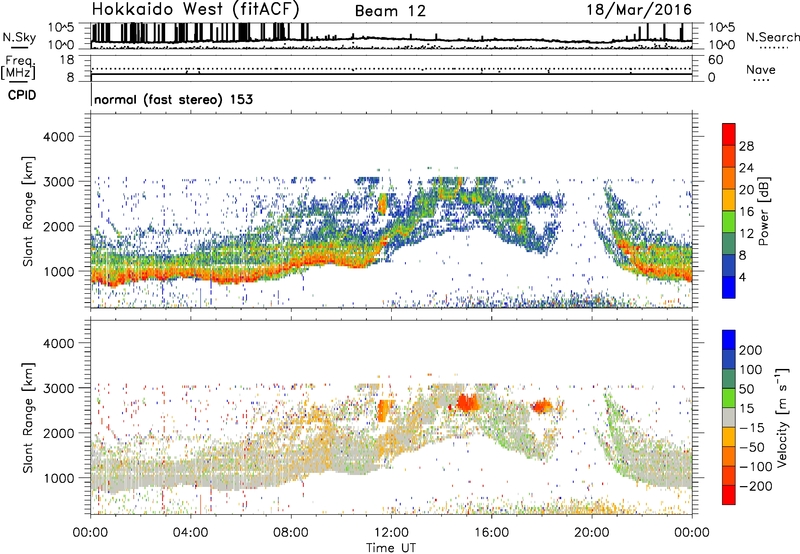
Task: Select the 'N.Sky' legend label
Action: pos(19,37)
